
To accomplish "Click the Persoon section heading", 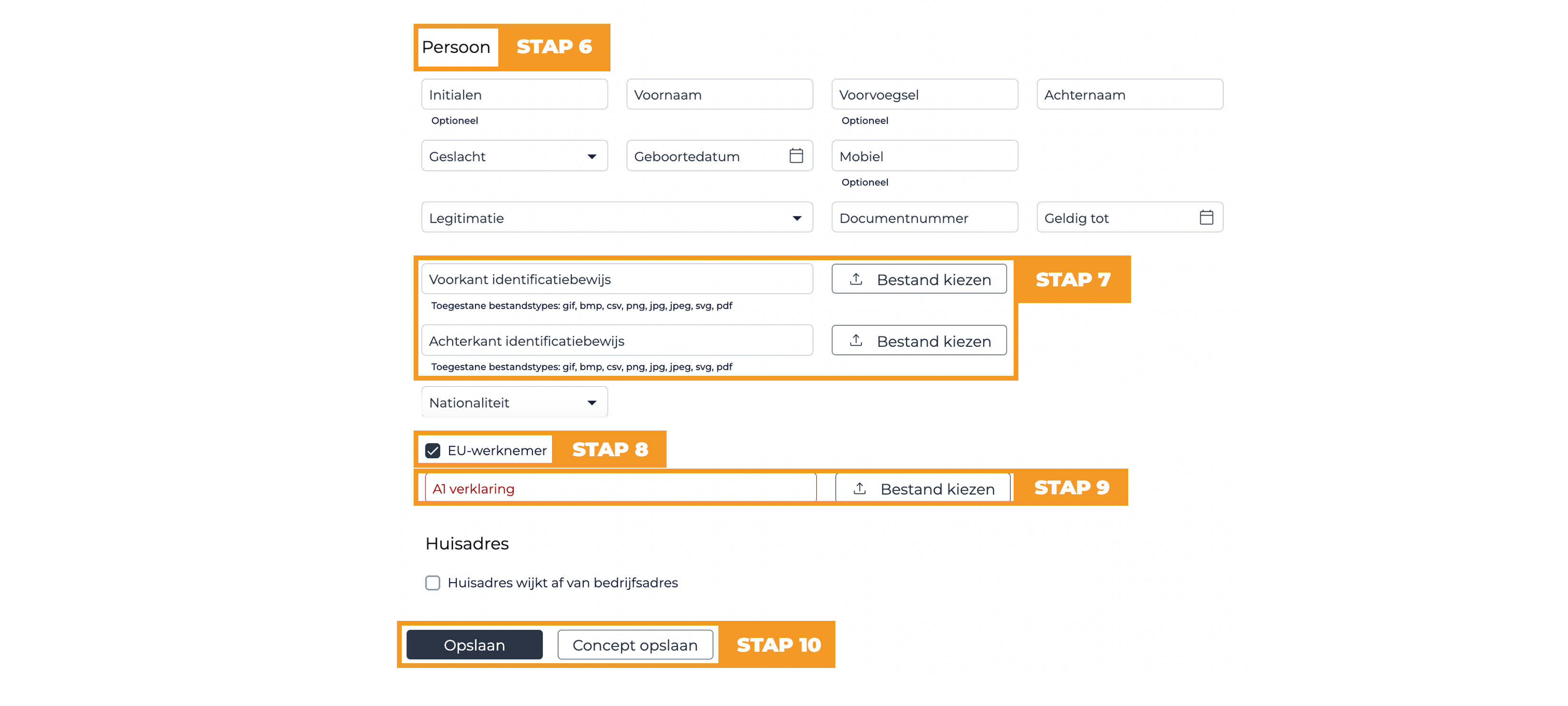I will coord(456,47).
